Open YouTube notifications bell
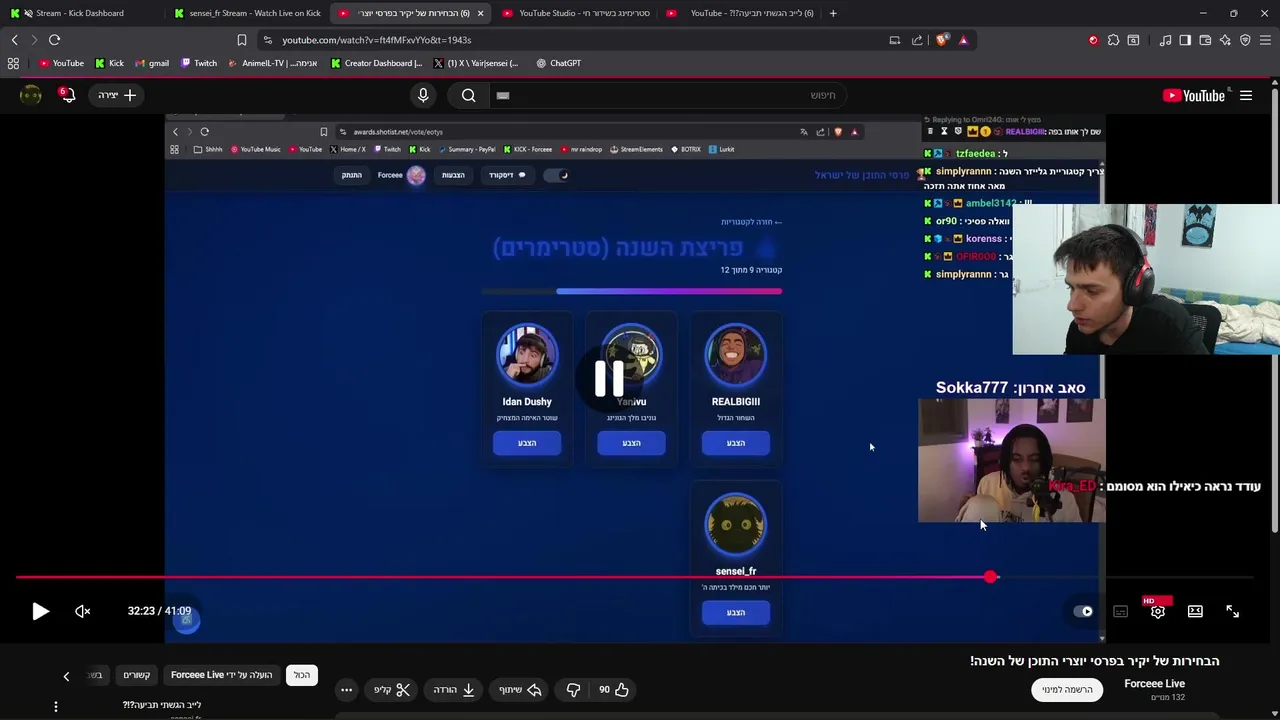The height and width of the screenshot is (720, 1280). pyautogui.click(x=67, y=95)
